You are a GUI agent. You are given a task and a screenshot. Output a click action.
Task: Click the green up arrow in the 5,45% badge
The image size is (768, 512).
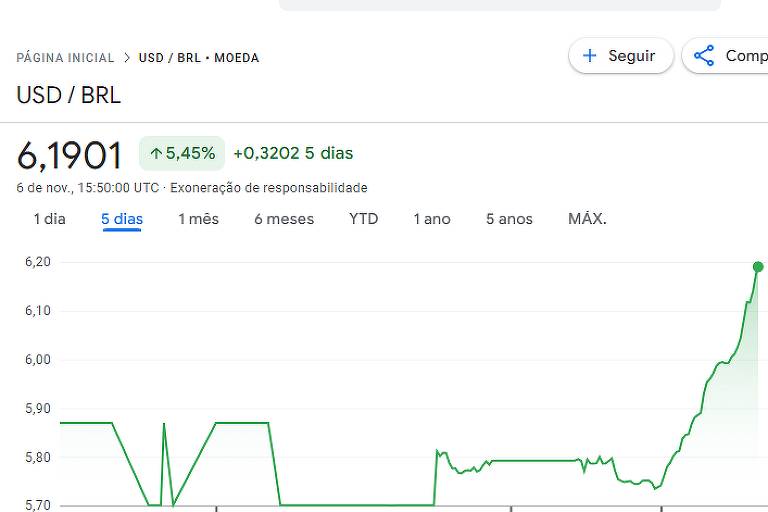(x=155, y=154)
